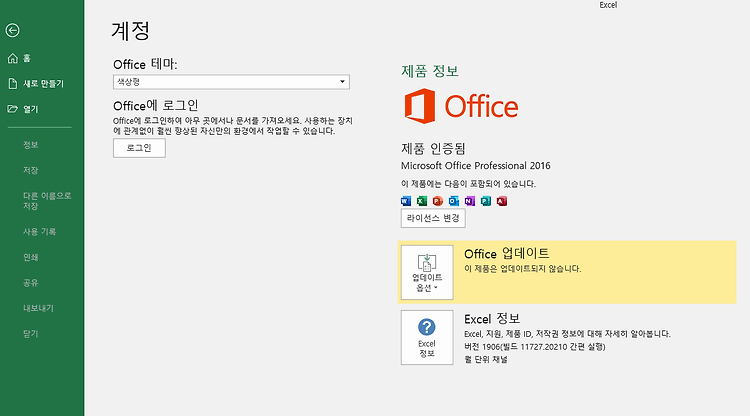
Task: Click the Office logo
Action: 461,106
